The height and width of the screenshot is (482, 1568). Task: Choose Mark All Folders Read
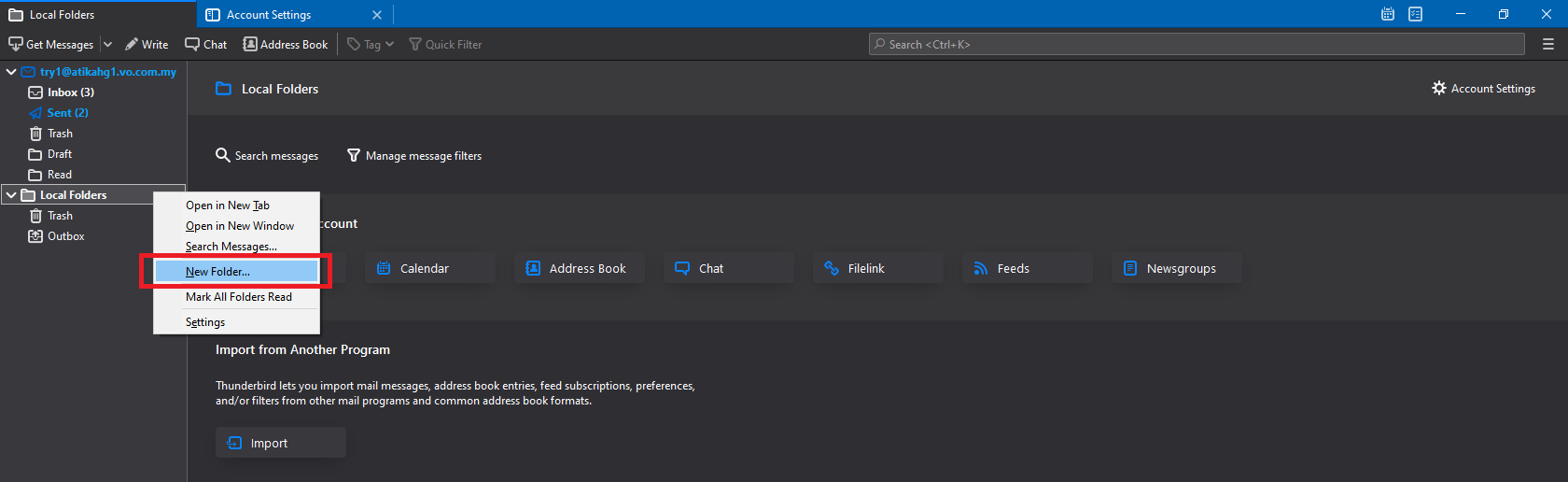(238, 297)
